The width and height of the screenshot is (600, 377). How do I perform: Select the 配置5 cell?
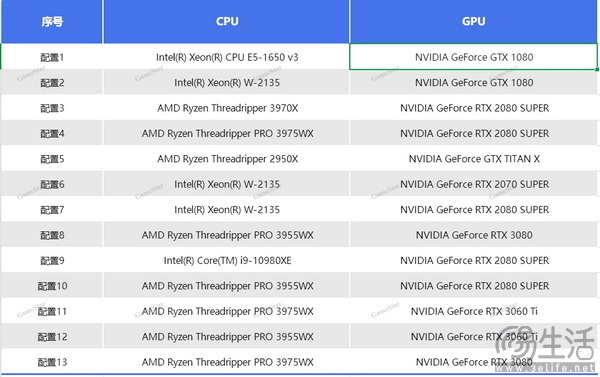click(x=52, y=158)
